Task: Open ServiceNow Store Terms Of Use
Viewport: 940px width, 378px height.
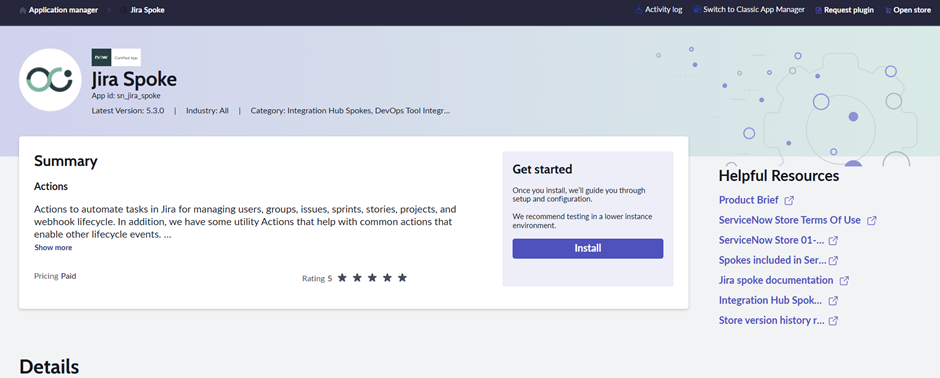Action: click(x=790, y=220)
